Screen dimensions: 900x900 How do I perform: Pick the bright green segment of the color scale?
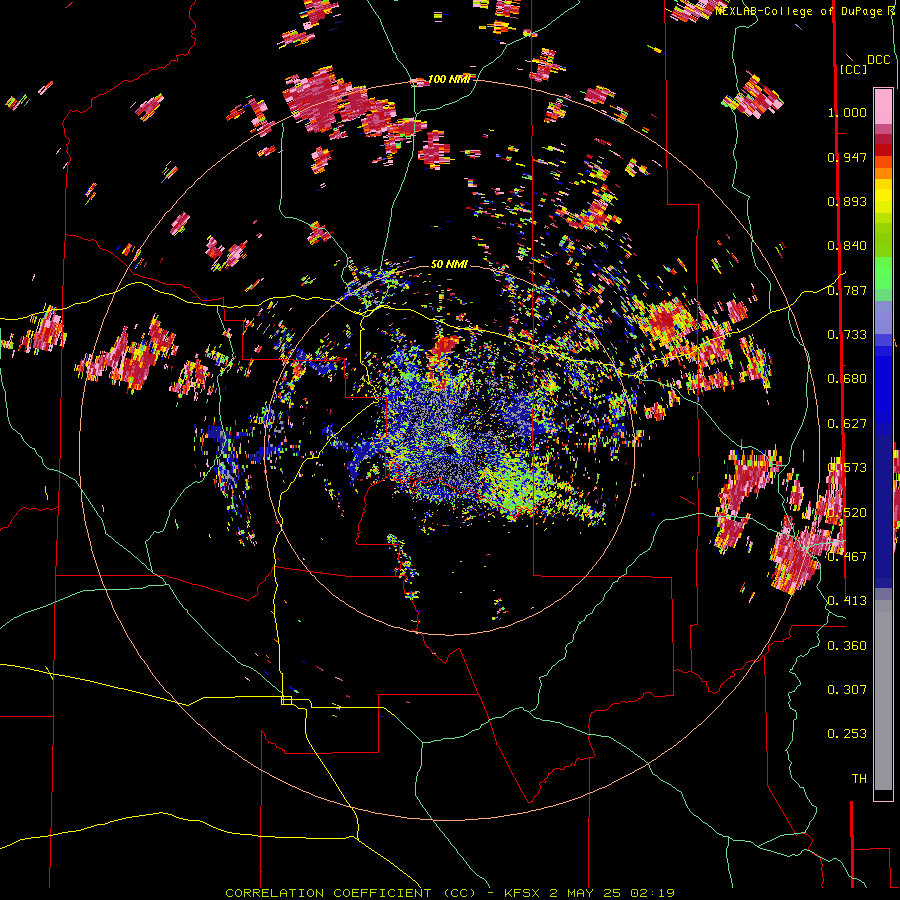(x=883, y=273)
